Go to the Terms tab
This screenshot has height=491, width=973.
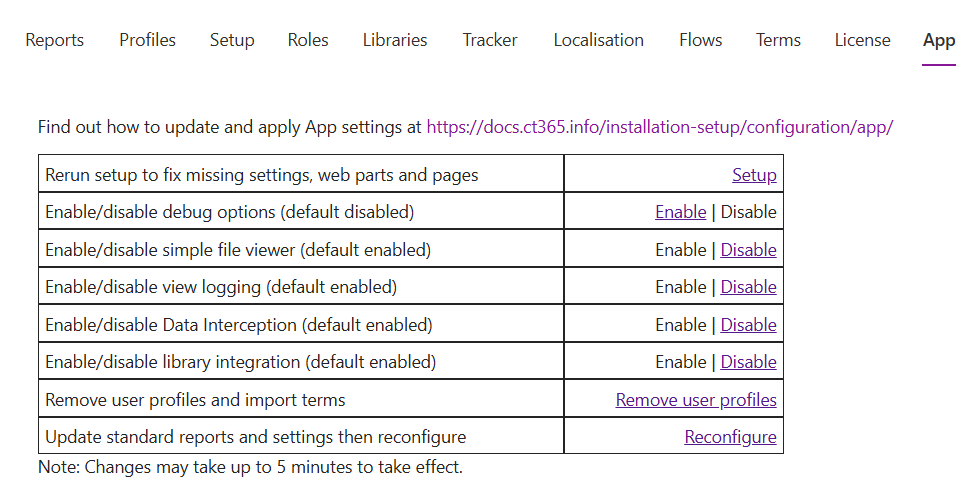tap(778, 40)
